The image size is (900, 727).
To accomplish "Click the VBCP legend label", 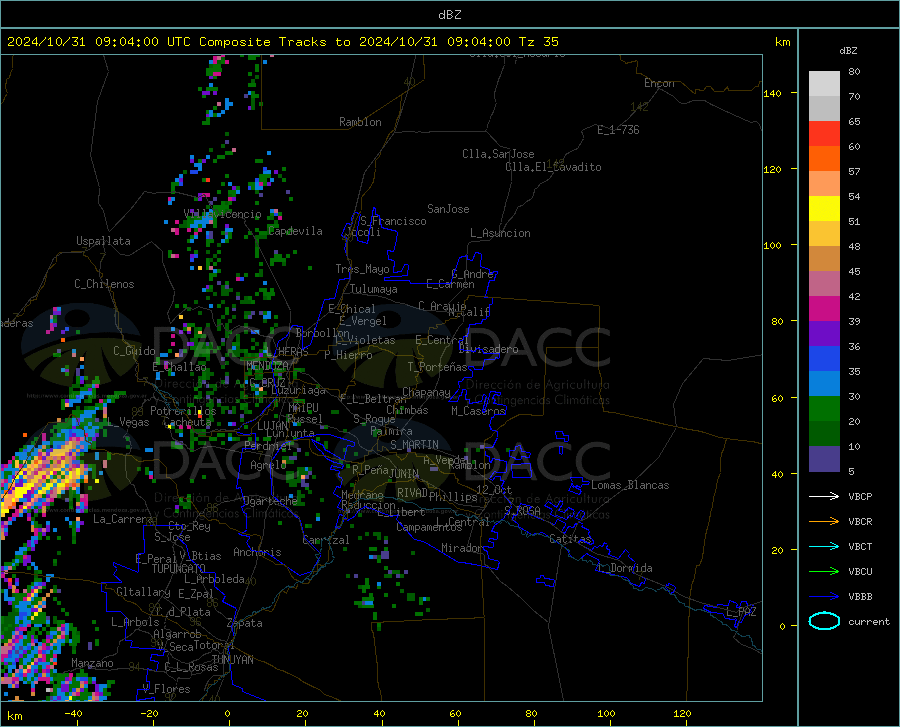I will click(860, 496).
